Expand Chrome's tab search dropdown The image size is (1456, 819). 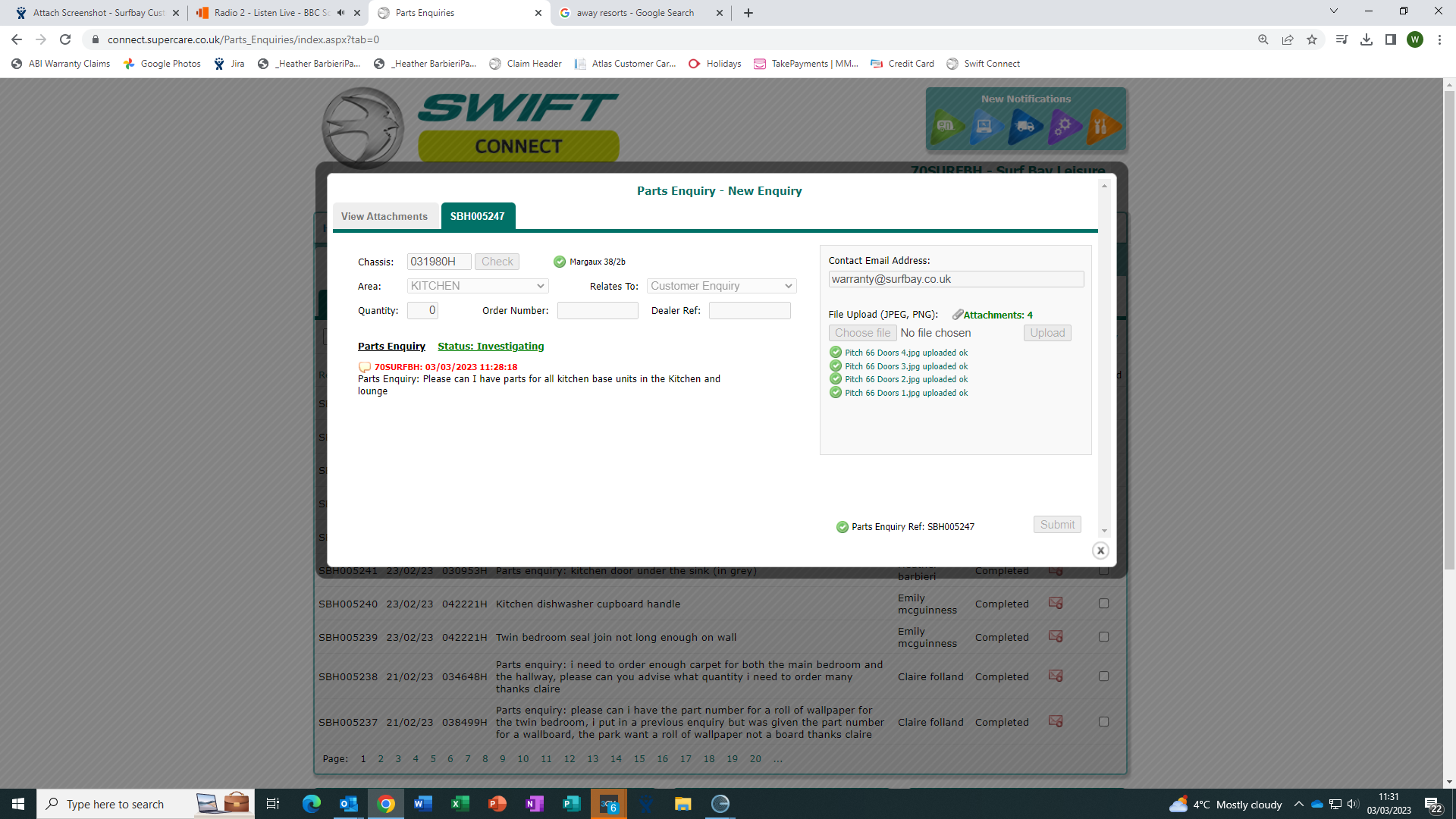click(x=1333, y=11)
